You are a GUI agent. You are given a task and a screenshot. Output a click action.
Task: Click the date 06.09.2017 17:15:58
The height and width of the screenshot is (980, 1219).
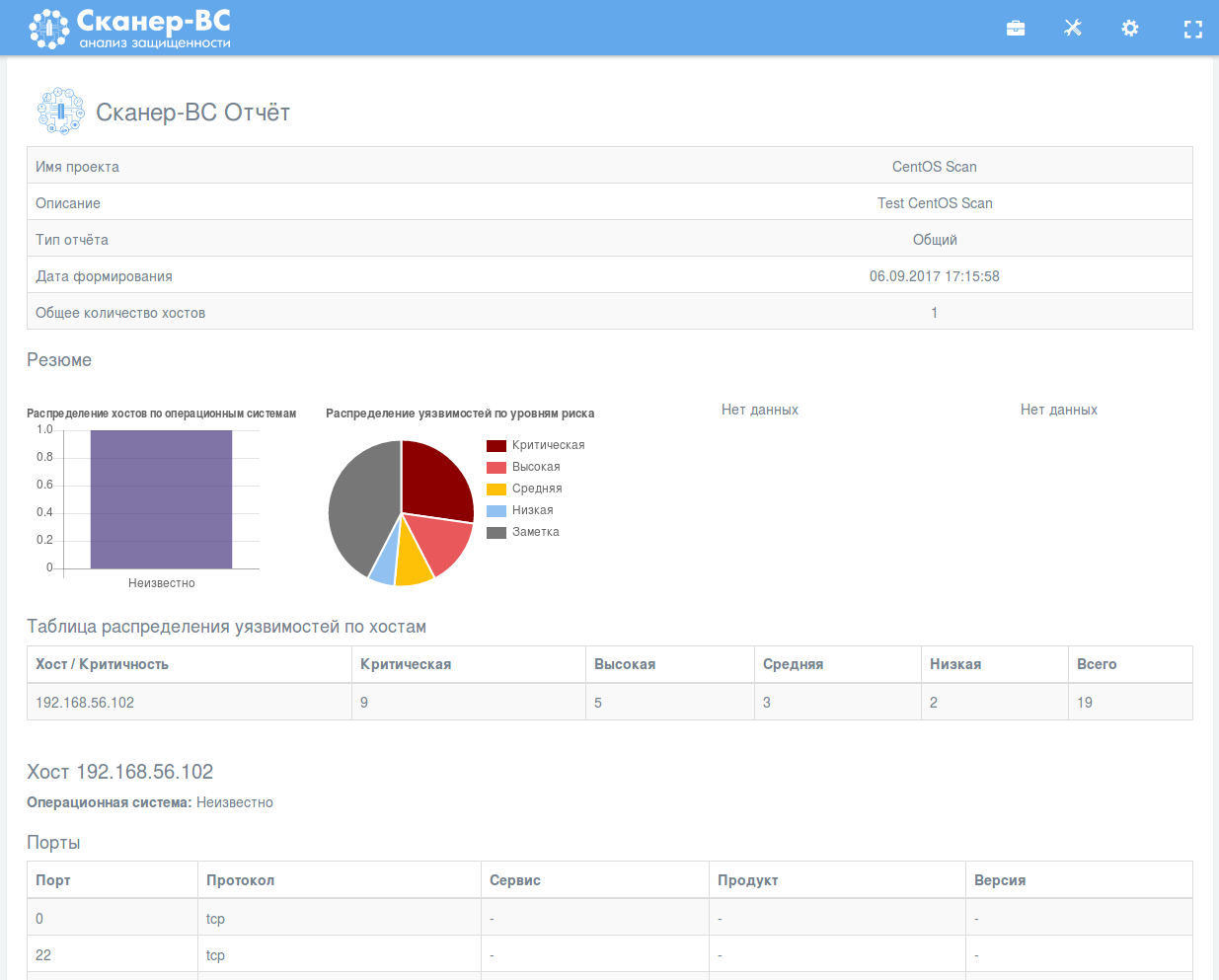coord(934,276)
